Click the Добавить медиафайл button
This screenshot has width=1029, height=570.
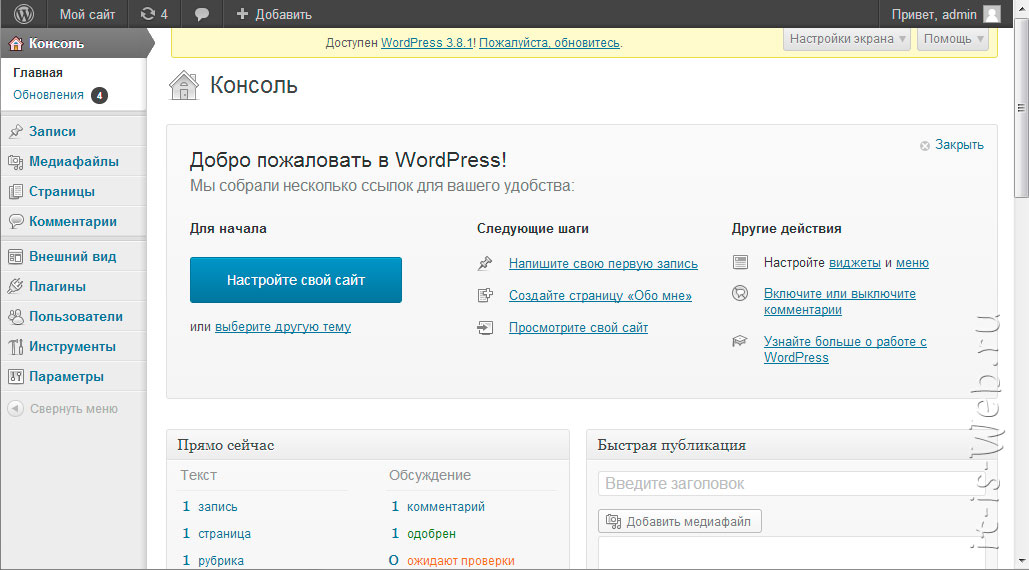[680, 521]
